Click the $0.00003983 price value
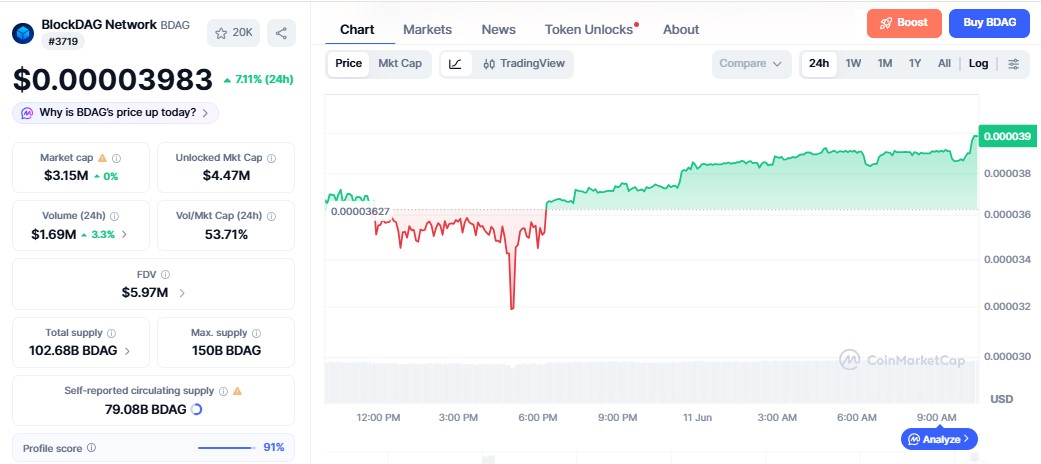 112,80
